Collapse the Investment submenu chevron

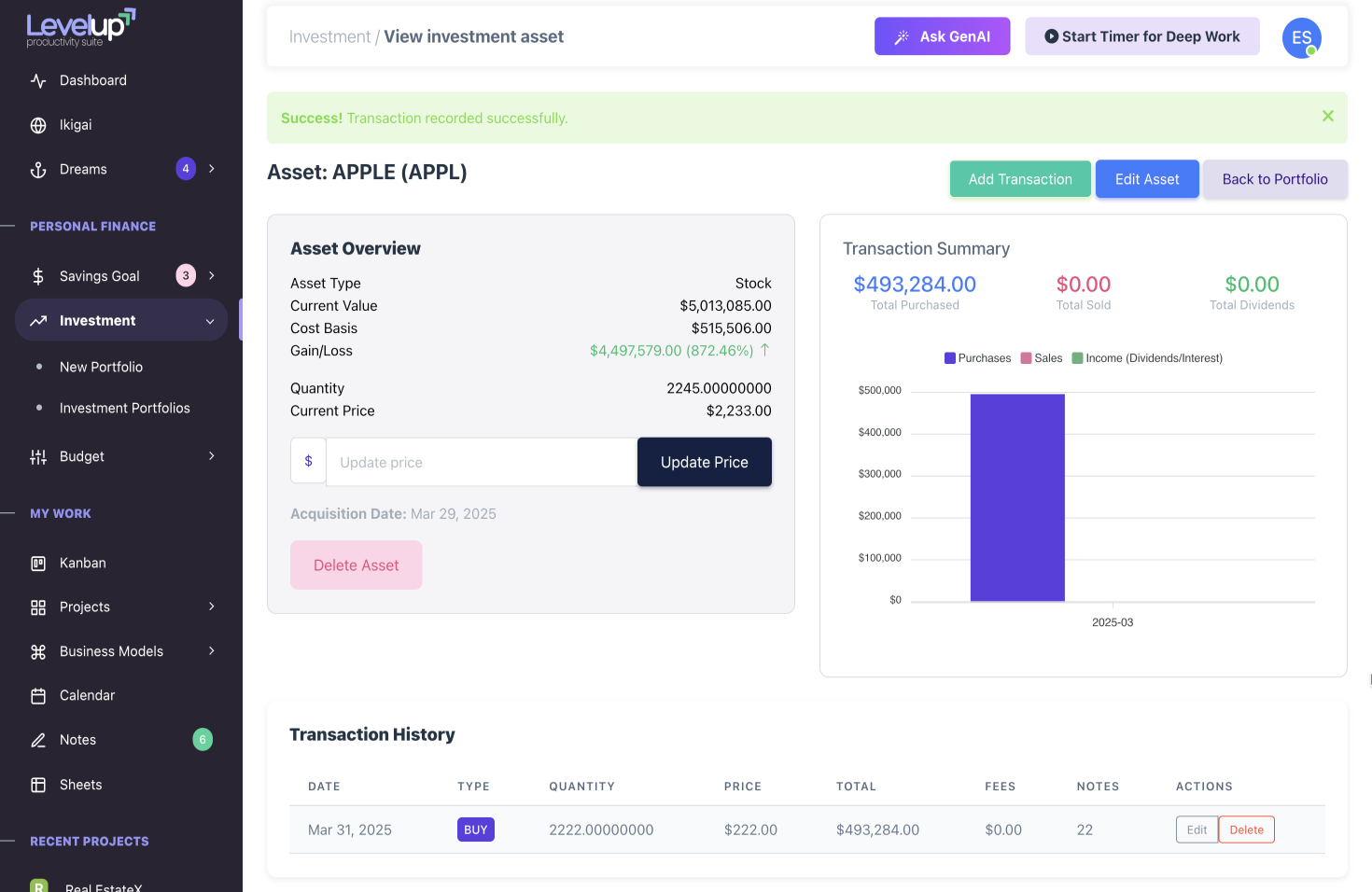coord(210,321)
